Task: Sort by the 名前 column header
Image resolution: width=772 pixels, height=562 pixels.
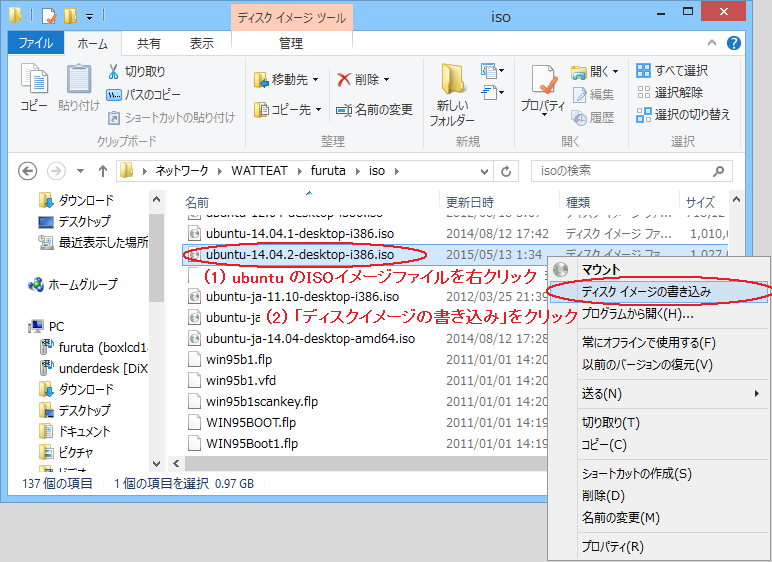Action: [197, 202]
